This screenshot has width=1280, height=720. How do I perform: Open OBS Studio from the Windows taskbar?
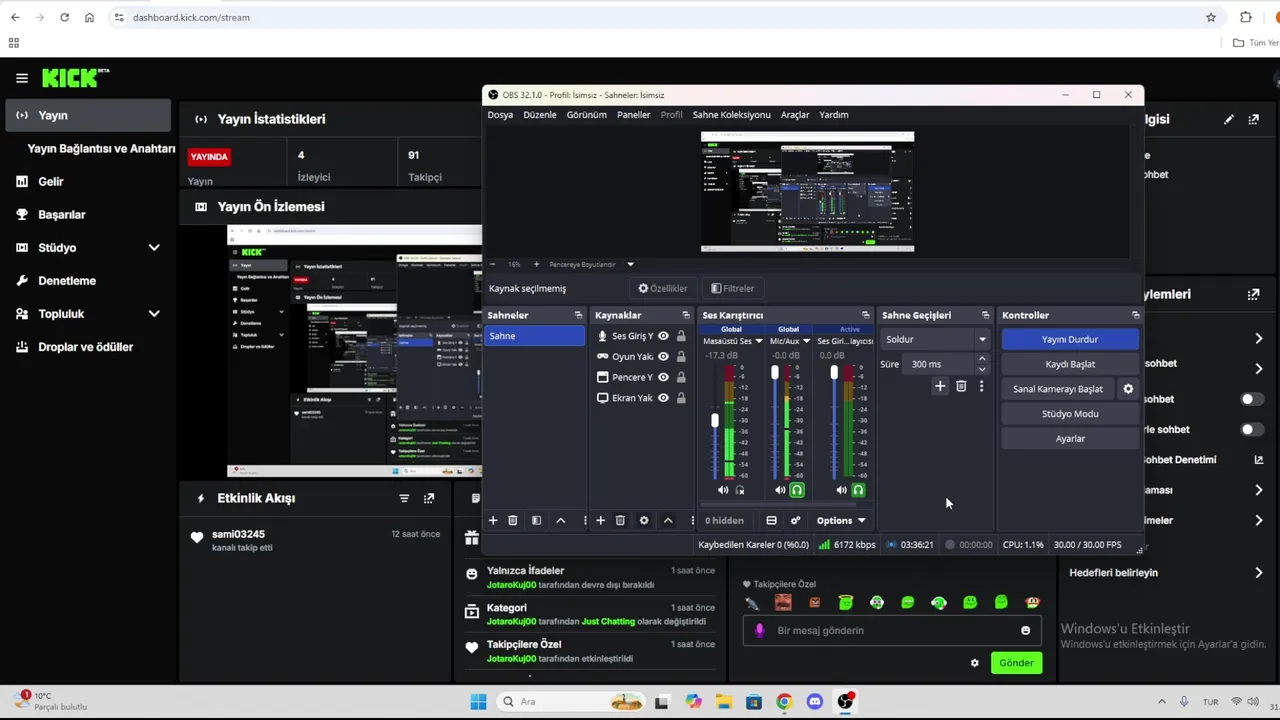tap(845, 702)
